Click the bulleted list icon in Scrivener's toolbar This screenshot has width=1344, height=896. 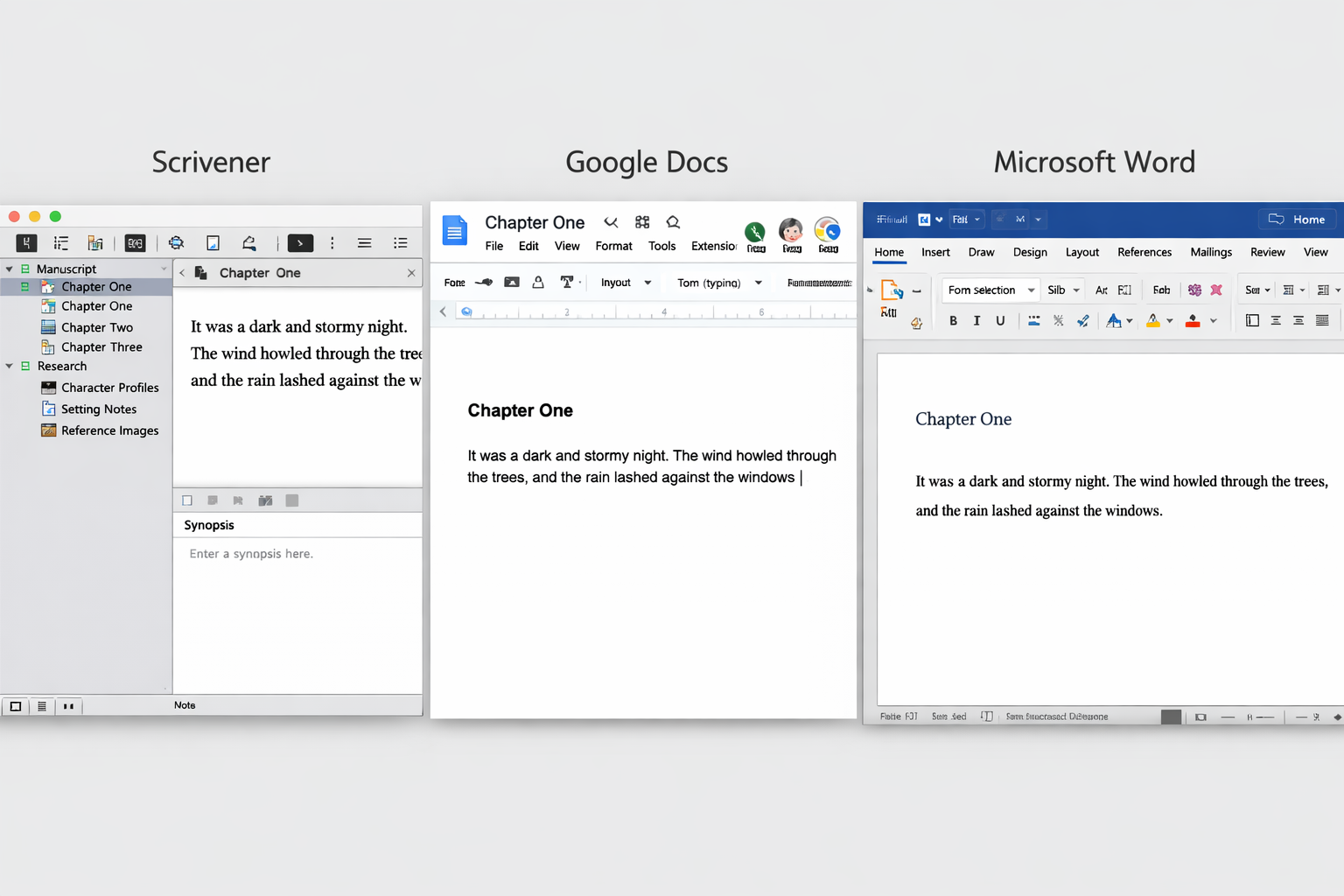coord(401,243)
